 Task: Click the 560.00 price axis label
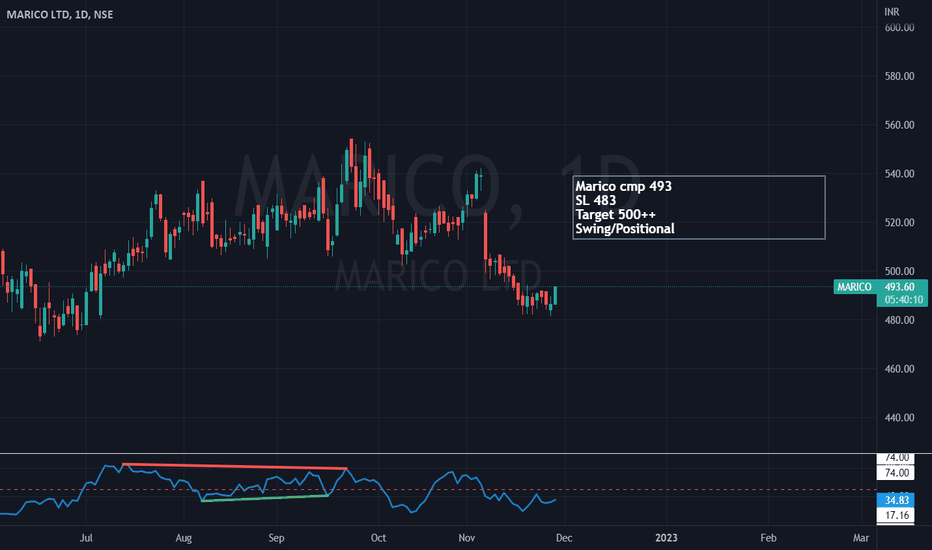pos(899,125)
